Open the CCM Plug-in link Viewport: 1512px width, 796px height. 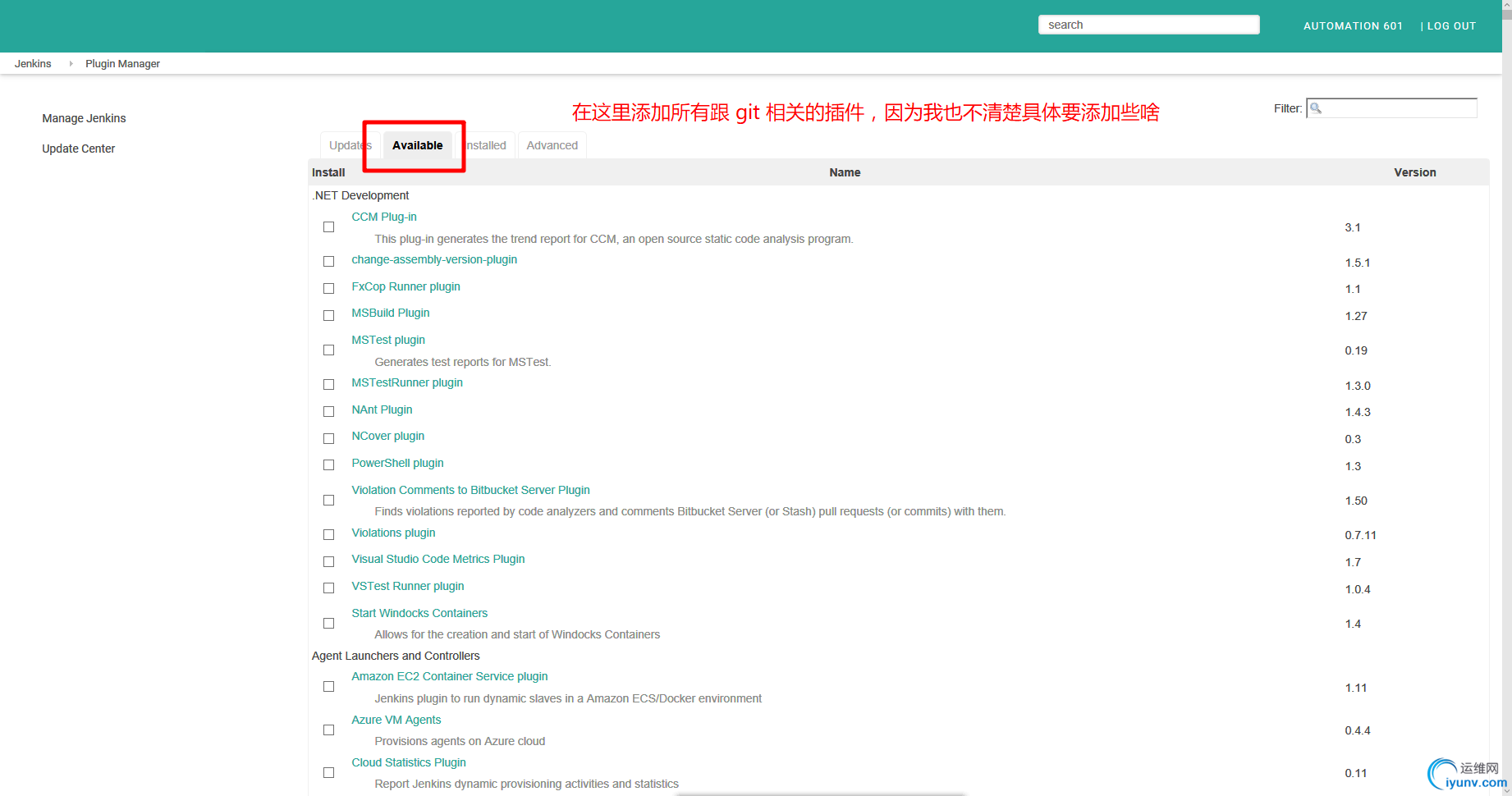384,217
